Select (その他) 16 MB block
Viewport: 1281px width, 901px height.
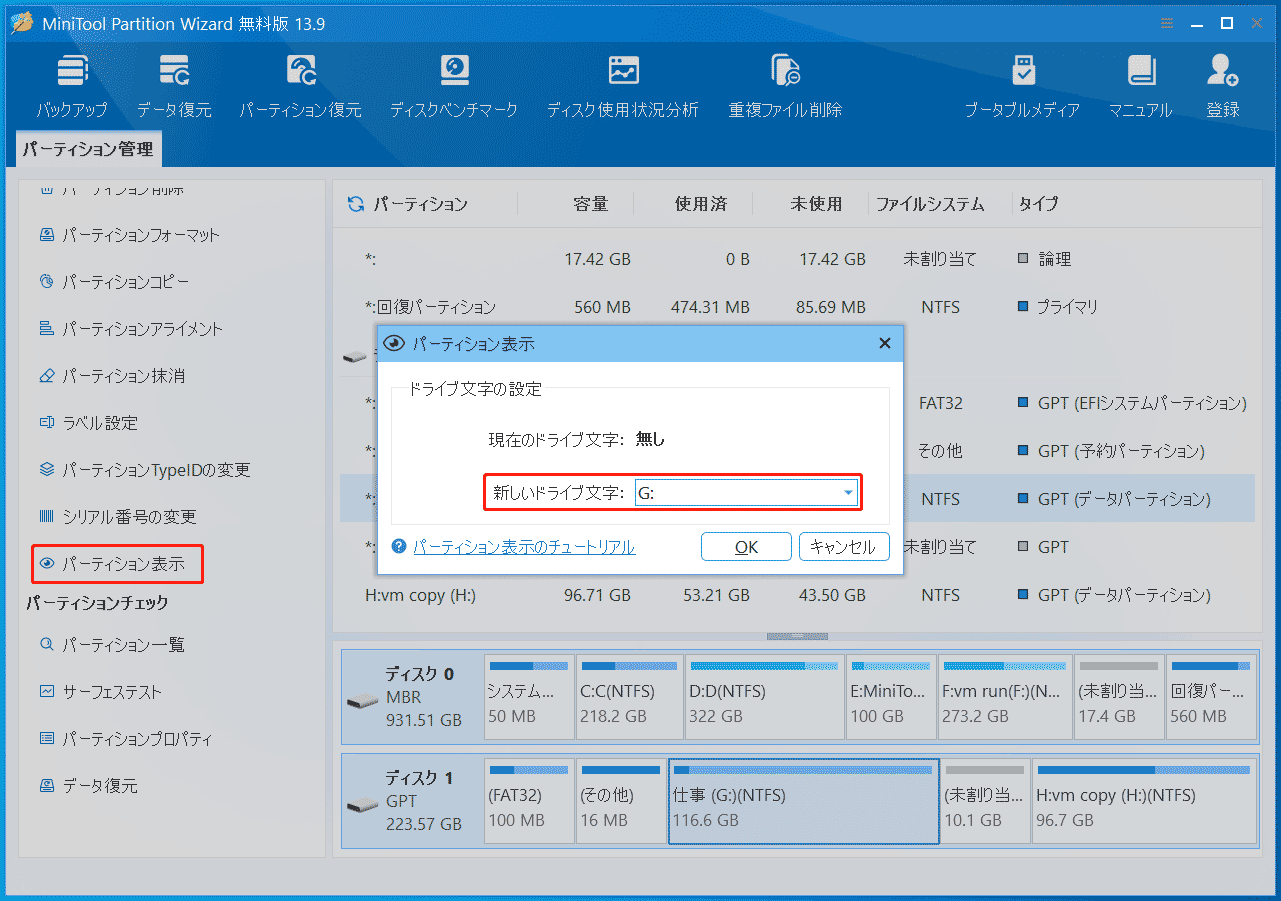tap(621, 801)
